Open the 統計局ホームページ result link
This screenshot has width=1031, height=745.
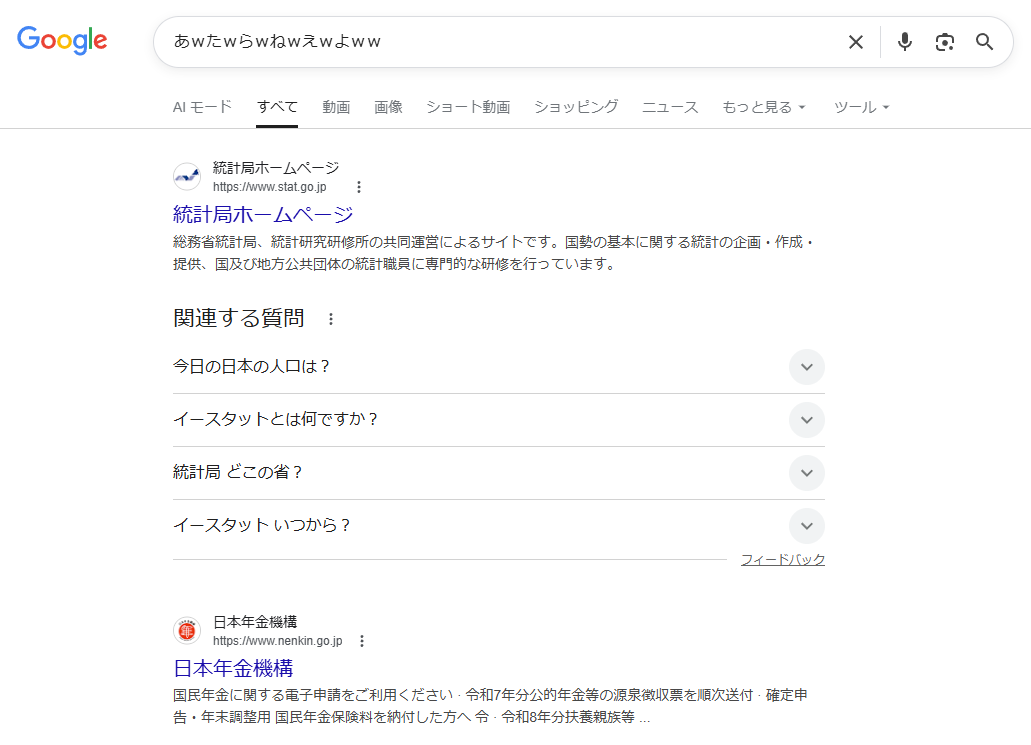pyautogui.click(x=263, y=214)
